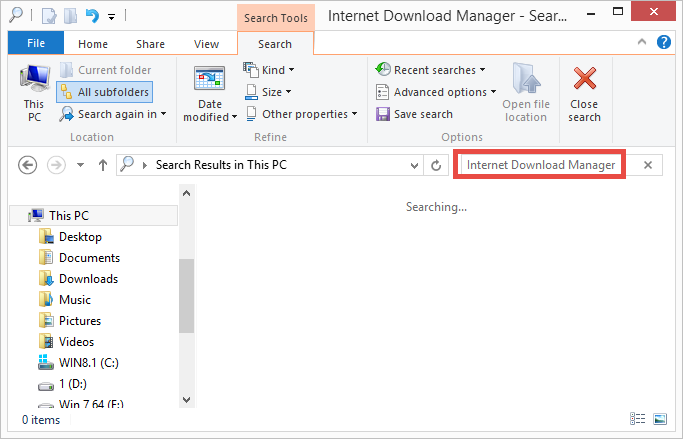Image resolution: width=683 pixels, height=439 pixels.
Task: Open the Recent locations dropdown arrow
Action: pos(80,165)
